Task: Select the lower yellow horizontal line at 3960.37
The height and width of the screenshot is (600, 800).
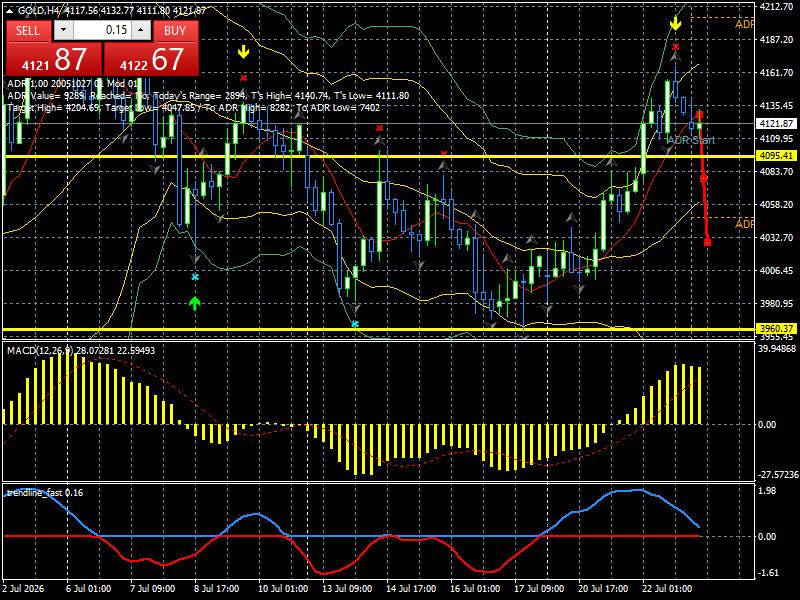Action: 378,329
